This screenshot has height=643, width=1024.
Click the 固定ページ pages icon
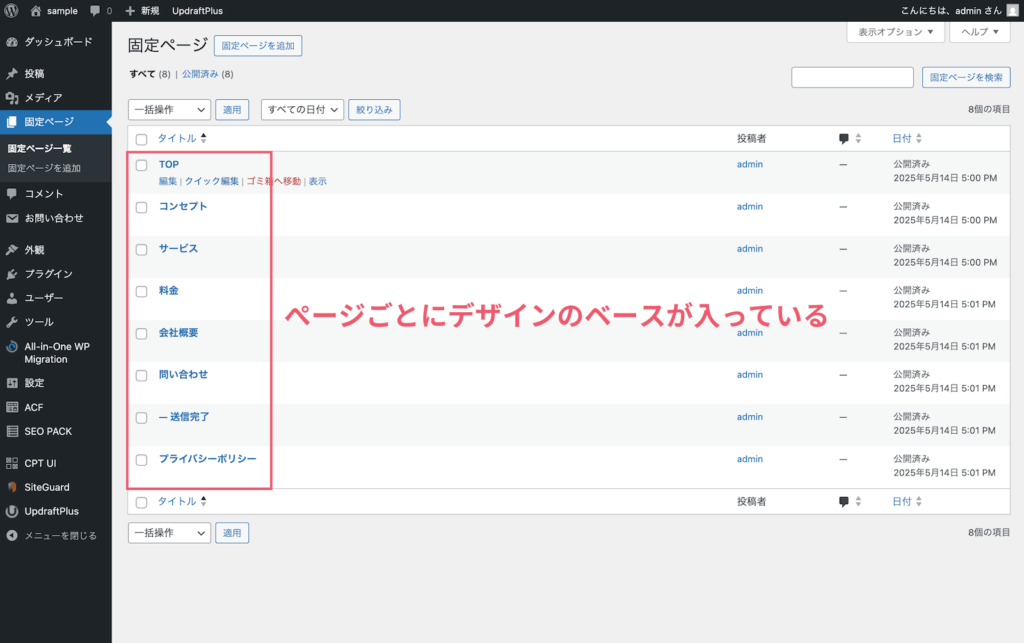click(x=12, y=122)
